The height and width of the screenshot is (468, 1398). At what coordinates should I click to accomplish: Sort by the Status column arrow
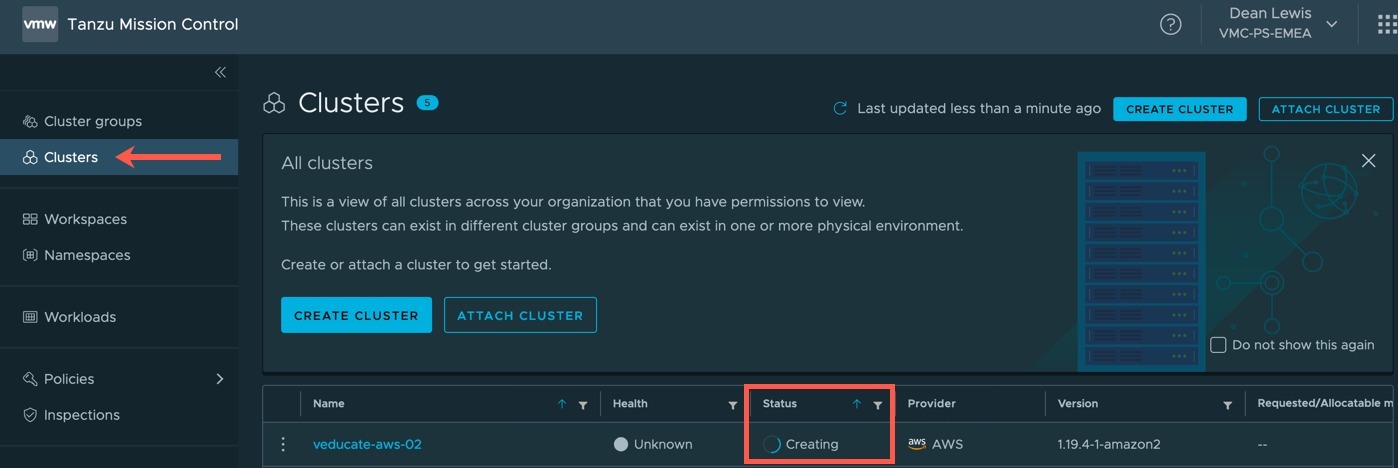tap(857, 404)
